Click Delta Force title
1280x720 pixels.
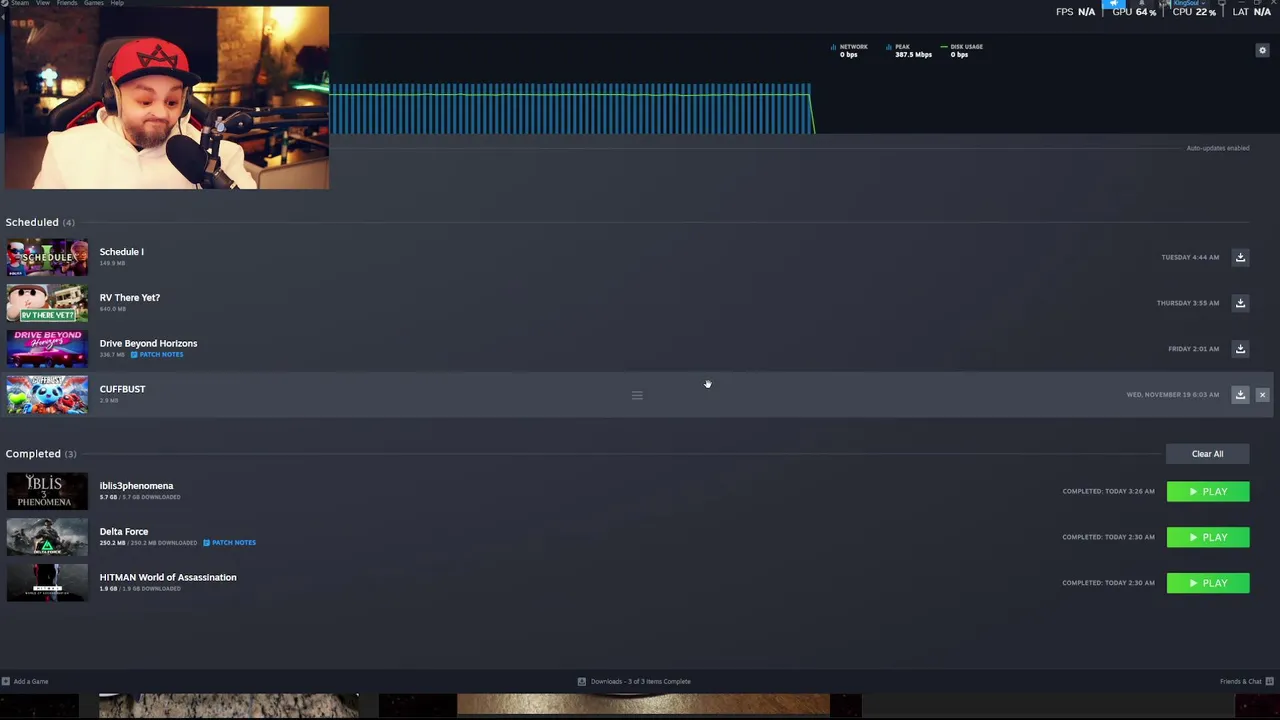(x=123, y=532)
